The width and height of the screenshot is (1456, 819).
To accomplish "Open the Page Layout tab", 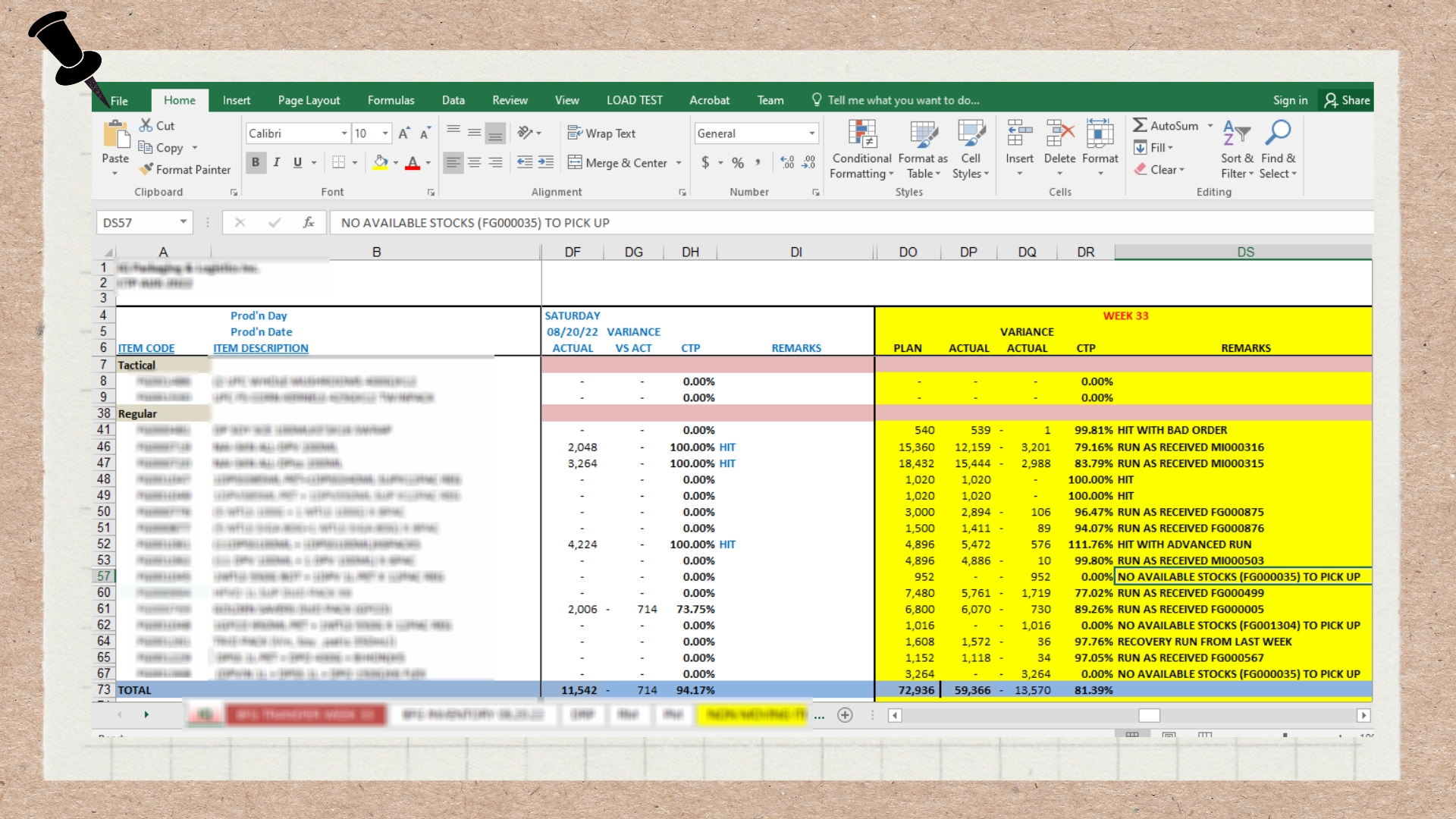I will click(309, 100).
